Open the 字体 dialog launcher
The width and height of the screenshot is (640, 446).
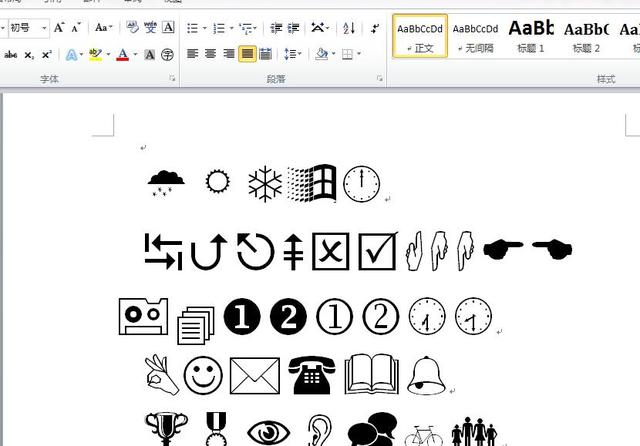point(172,78)
